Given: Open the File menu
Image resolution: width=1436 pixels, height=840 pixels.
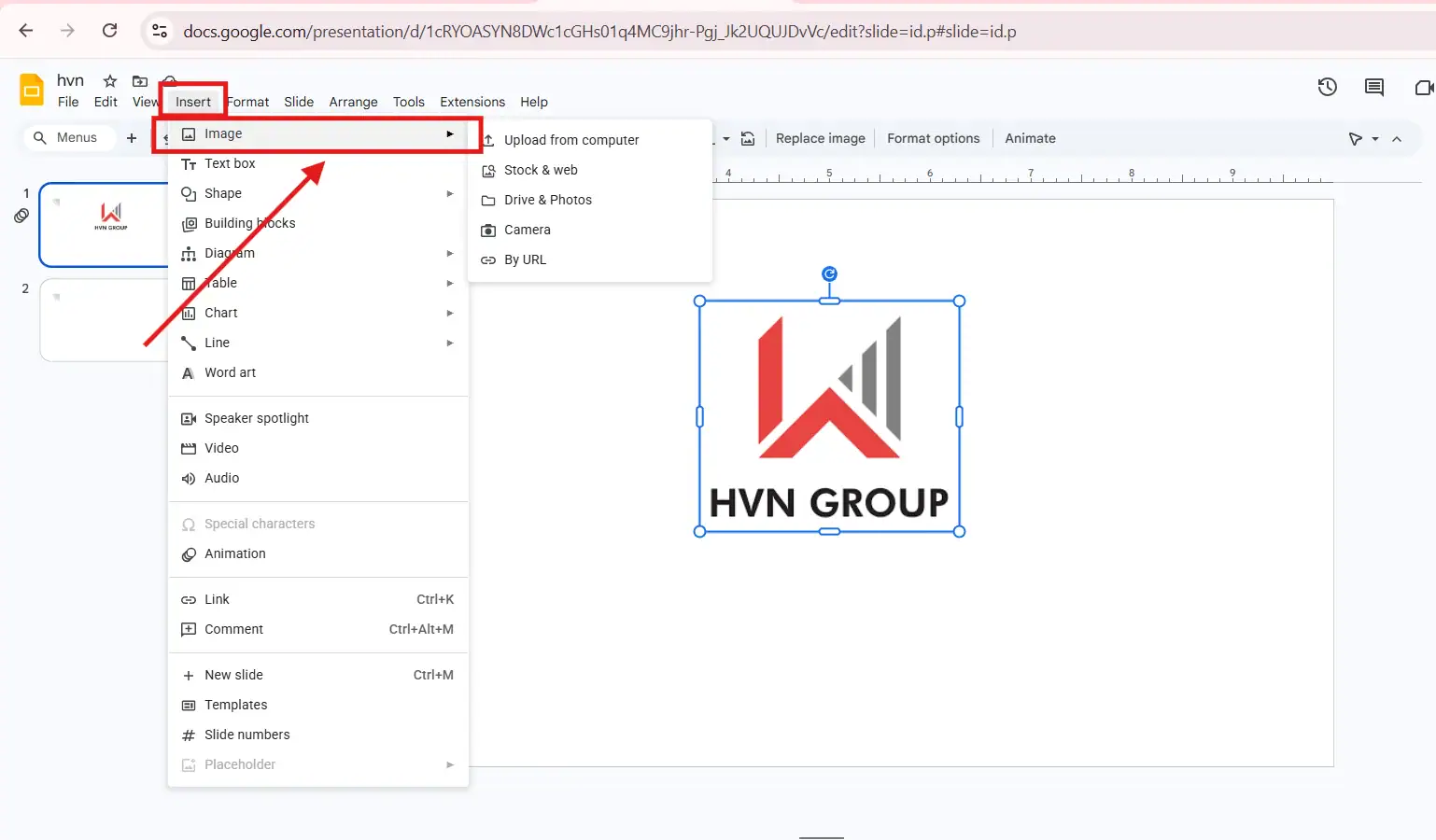Looking at the screenshot, I should pyautogui.click(x=68, y=102).
